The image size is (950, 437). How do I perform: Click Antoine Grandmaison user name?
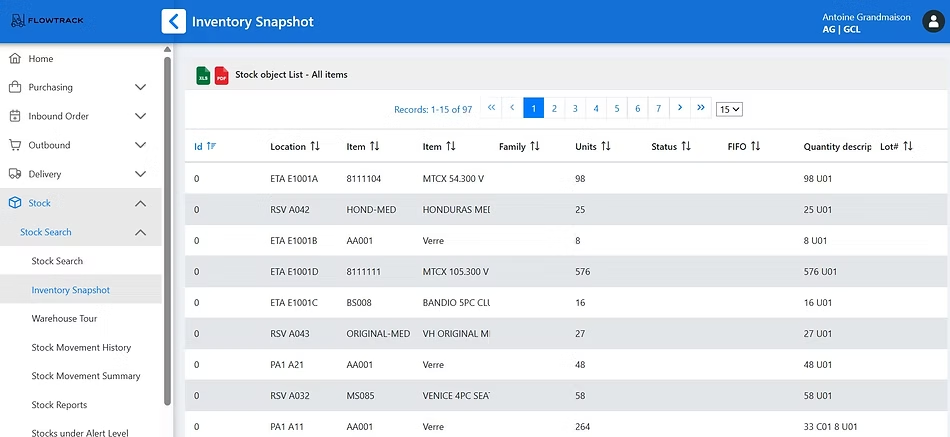coord(866,17)
